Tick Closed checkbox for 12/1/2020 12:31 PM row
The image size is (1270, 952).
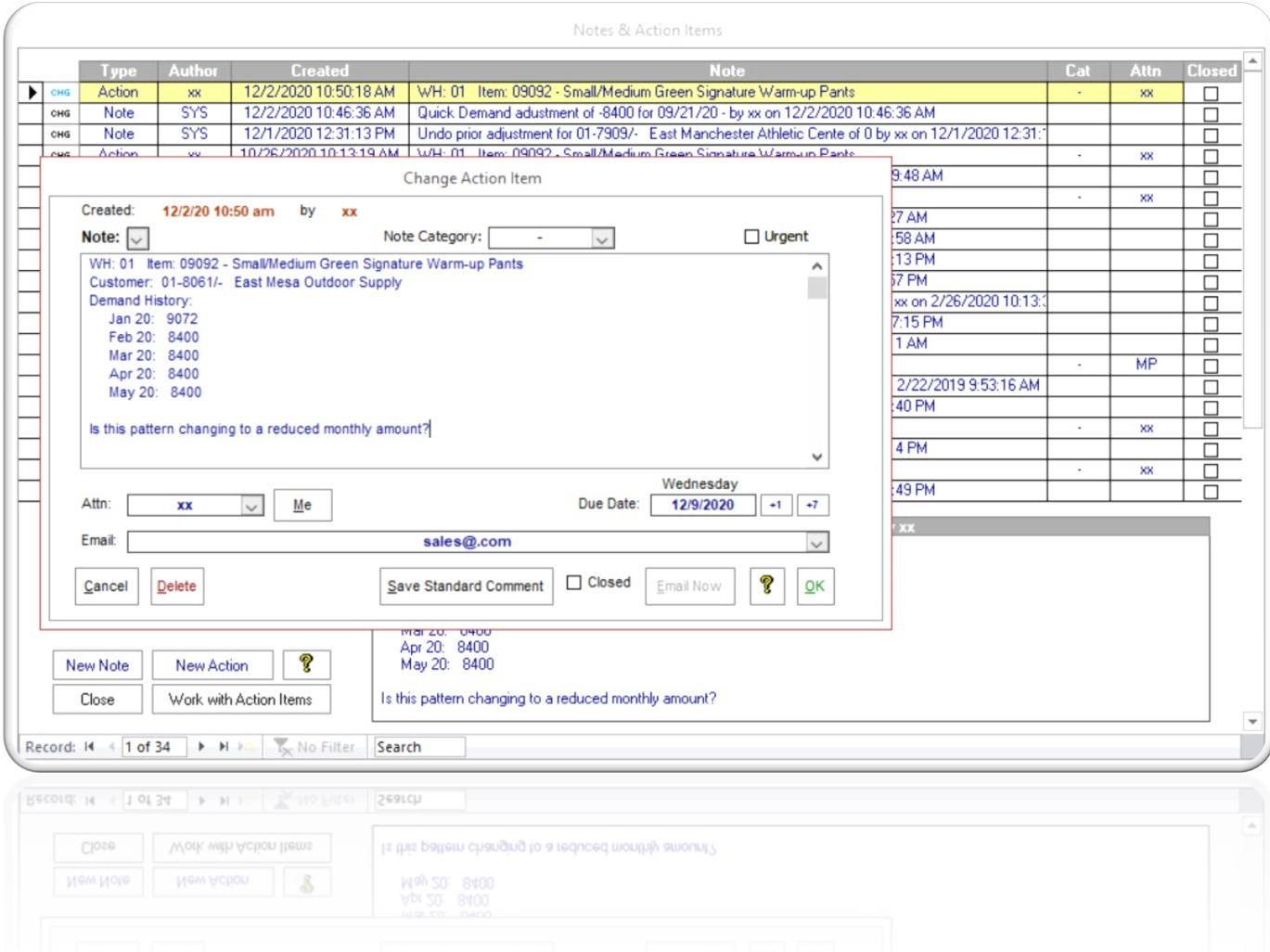tap(1211, 135)
